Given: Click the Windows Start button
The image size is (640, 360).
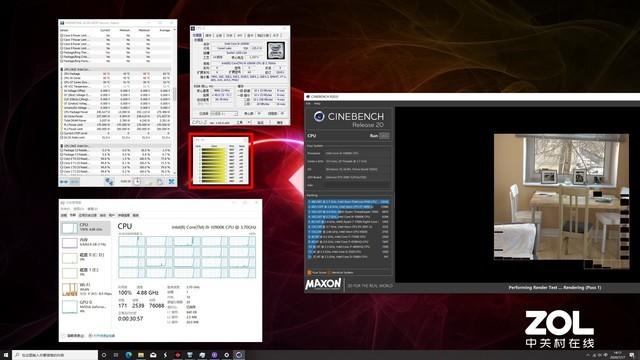Looking at the screenshot, I should click(6, 355).
